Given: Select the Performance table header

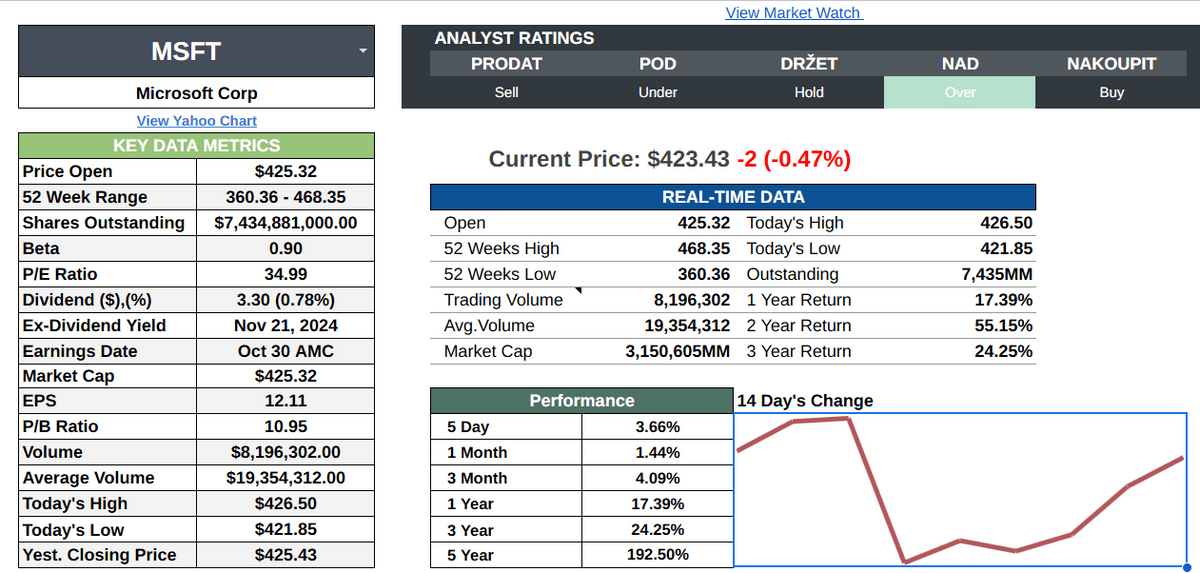Looking at the screenshot, I should tap(581, 401).
